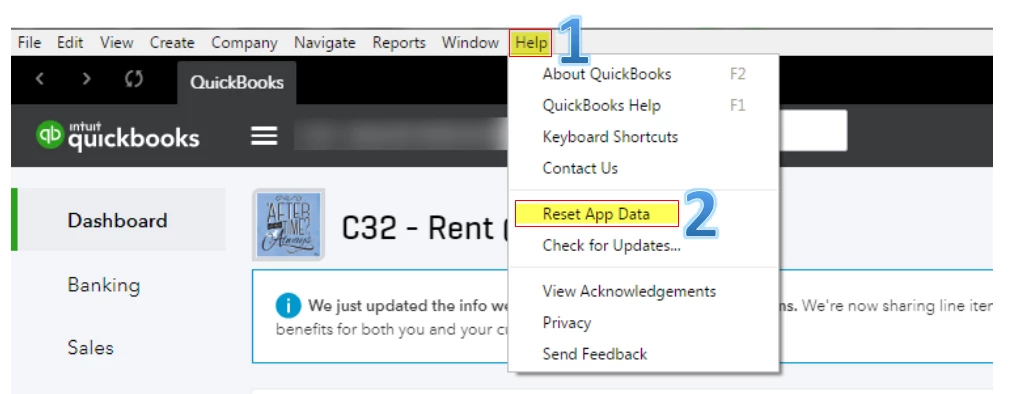Click the company logo thumbnail
Screen dimensions: 1010x394
[x=289, y=225]
